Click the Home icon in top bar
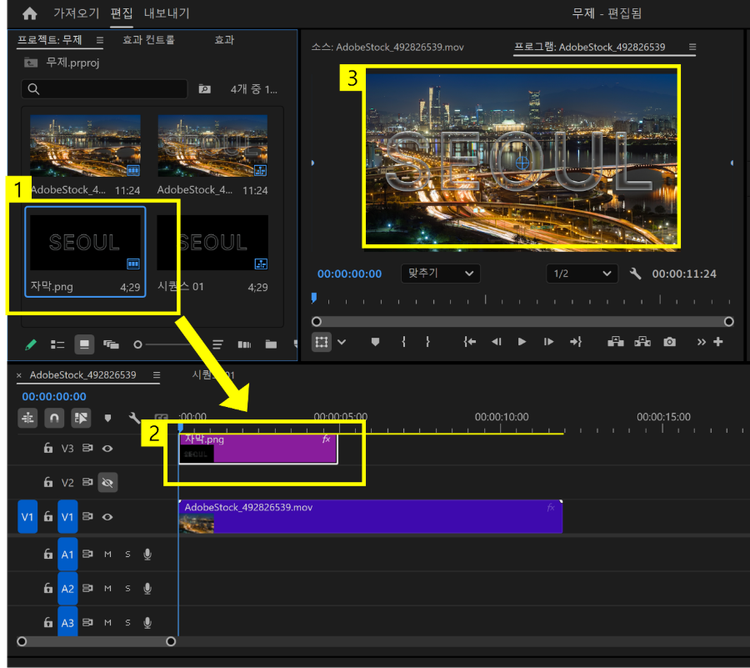Viewport: 750px width, 668px height. click(29, 14)
